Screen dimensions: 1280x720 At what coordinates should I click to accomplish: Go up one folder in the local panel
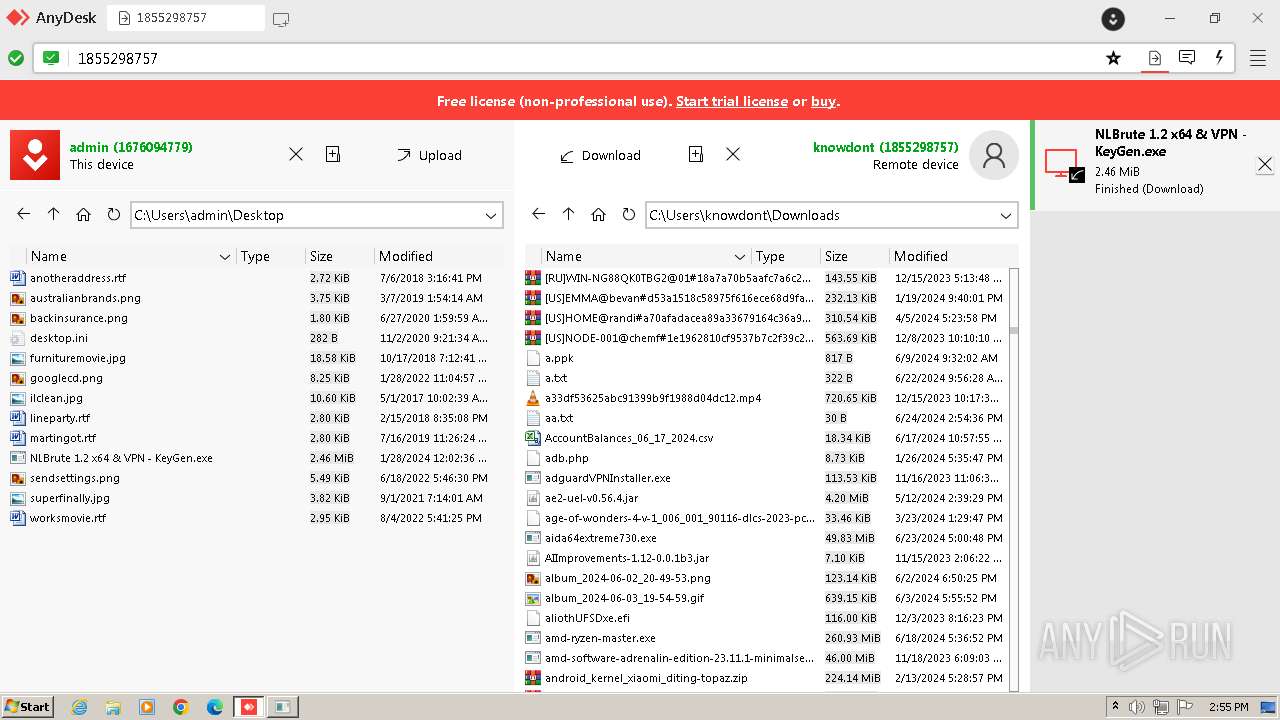pyautogui.click(x=54, y=214)
